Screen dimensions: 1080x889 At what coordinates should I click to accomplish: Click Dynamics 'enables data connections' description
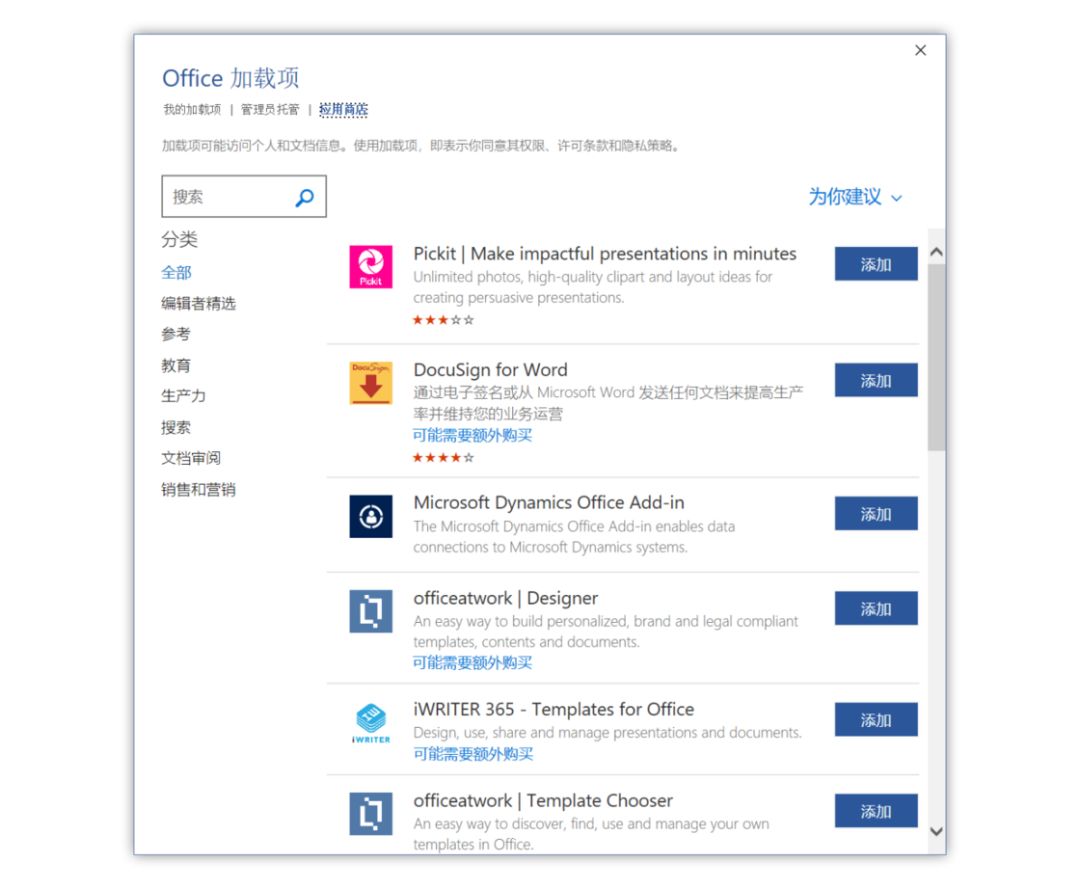pyautogui.click(x=574, y=536)
